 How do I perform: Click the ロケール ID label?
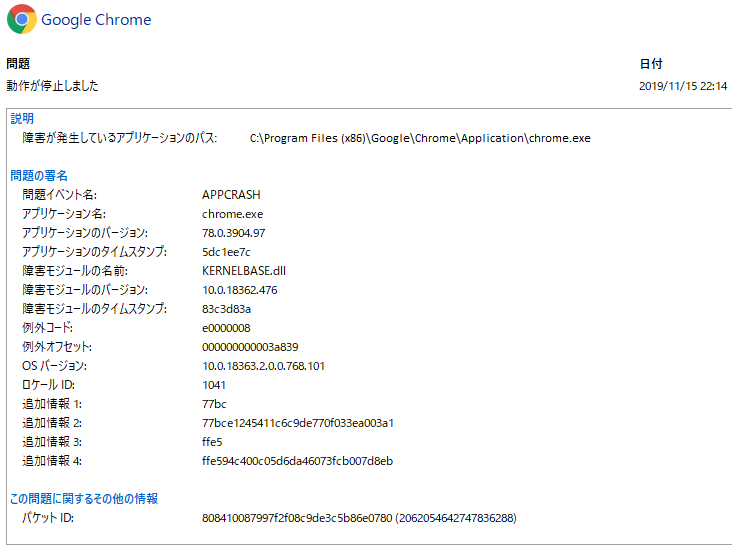[49, 385]
